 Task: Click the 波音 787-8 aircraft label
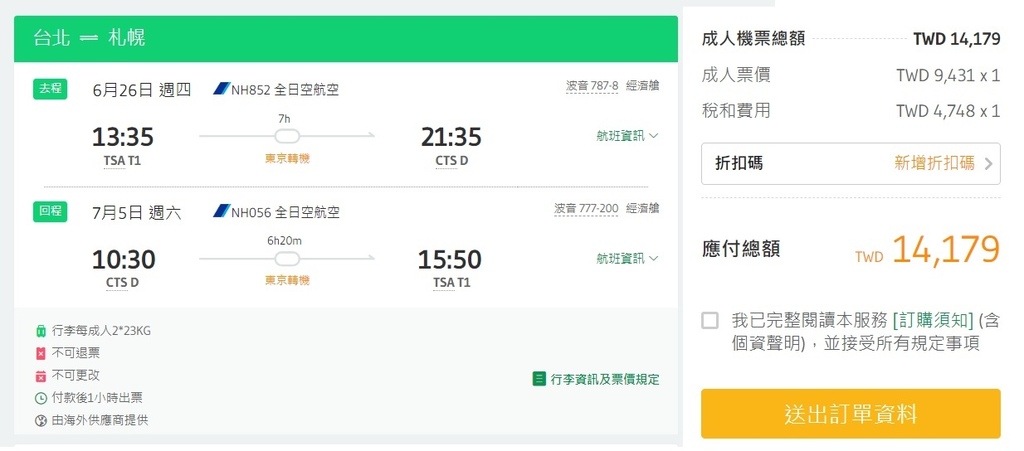[592, 86]
